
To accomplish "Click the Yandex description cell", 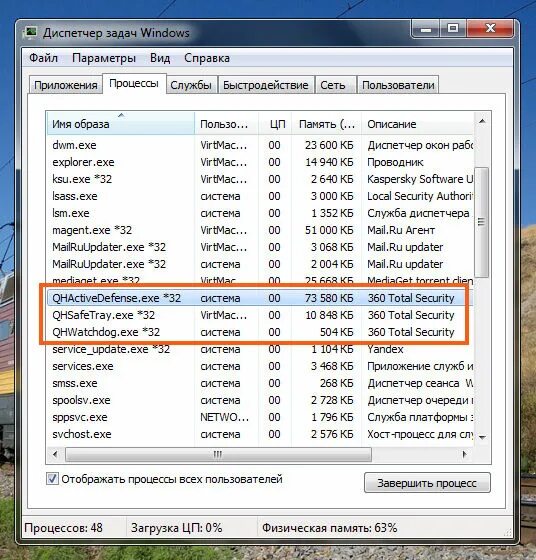I will coord(385,349).
